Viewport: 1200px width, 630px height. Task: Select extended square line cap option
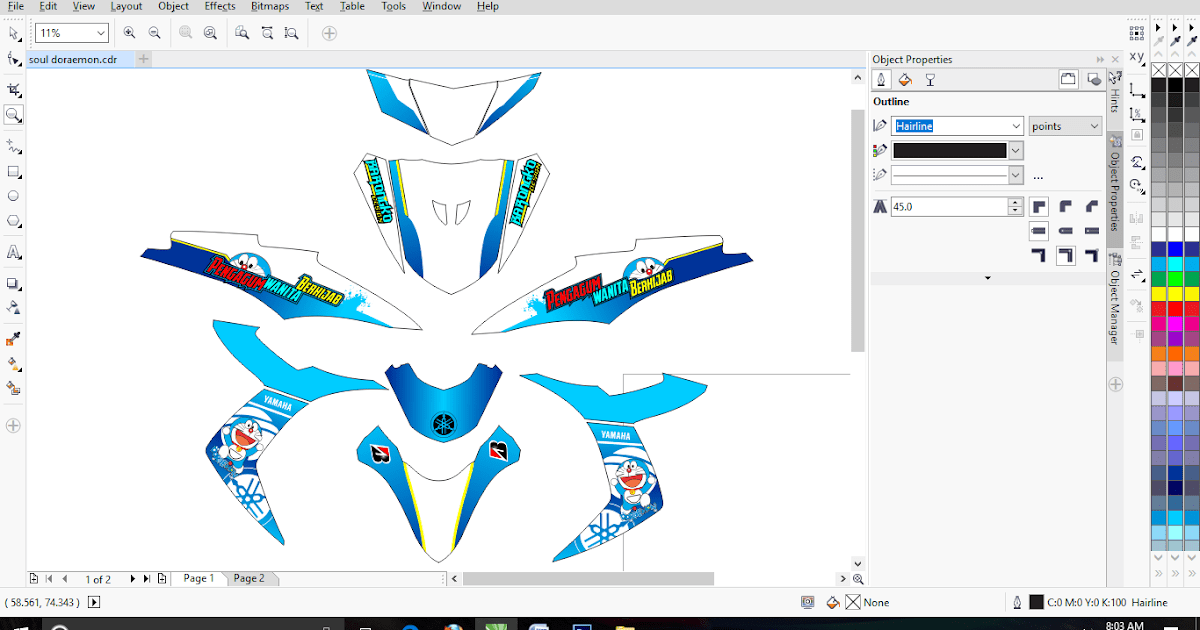[x=1091, y=232]
